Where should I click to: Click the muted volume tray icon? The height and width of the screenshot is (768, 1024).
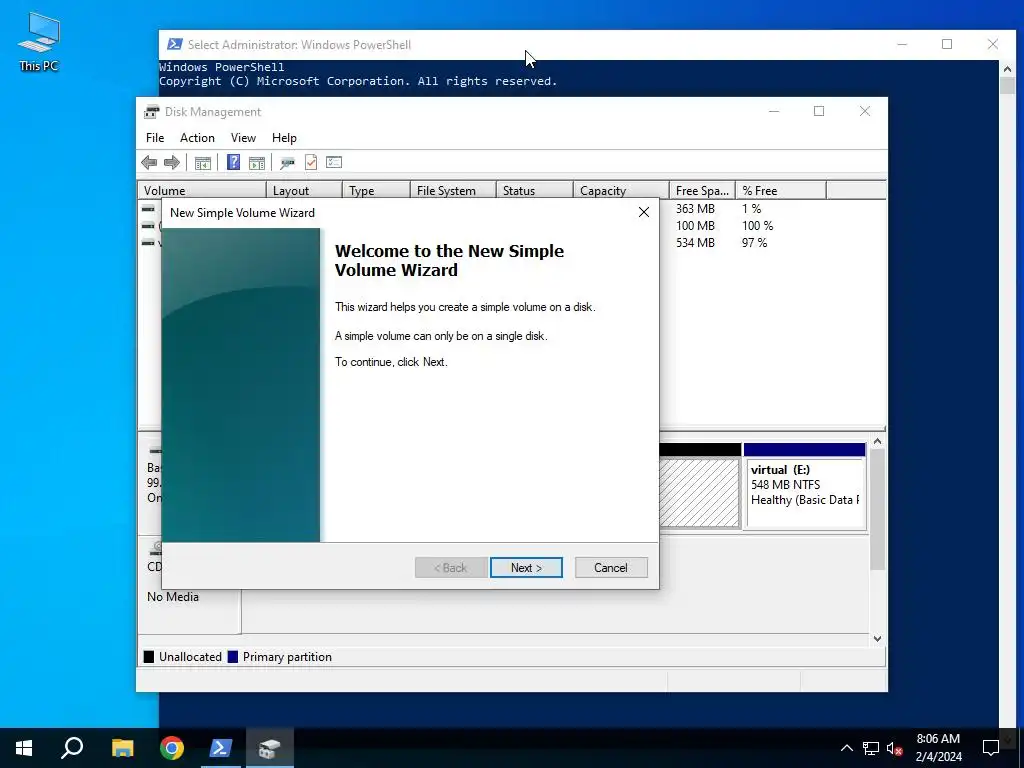point(895,748)
